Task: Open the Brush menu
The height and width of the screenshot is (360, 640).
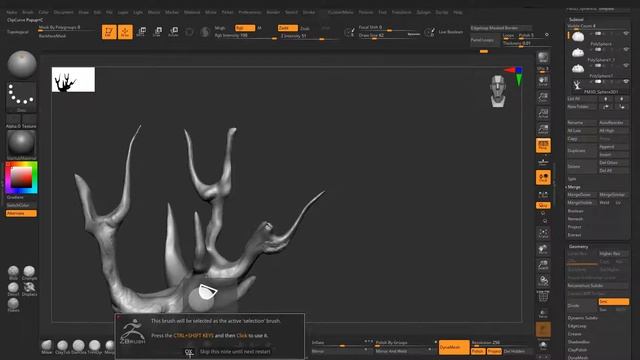Action: (x=28, y=12)
